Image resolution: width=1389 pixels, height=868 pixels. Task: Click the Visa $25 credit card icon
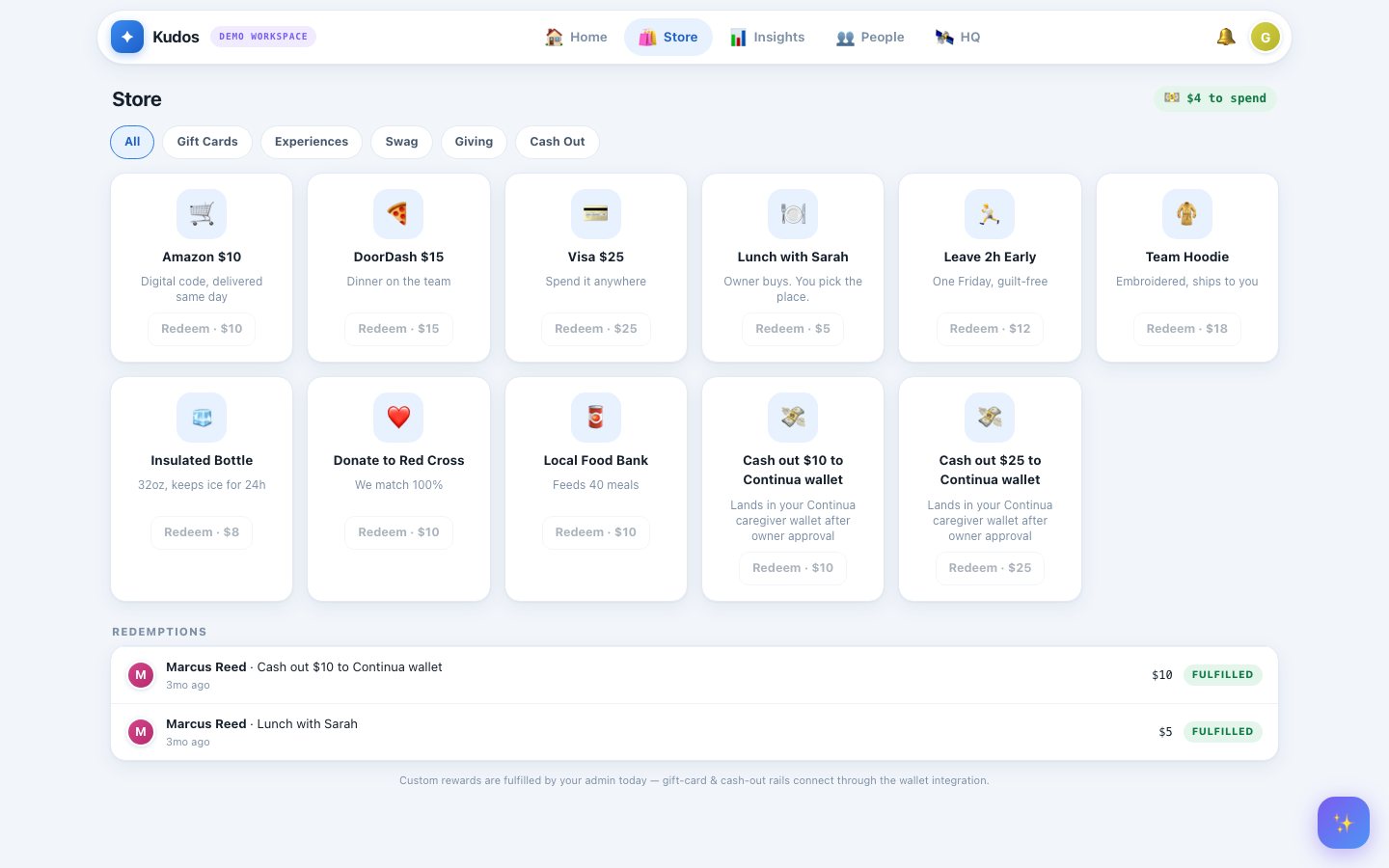coord(596,214)
